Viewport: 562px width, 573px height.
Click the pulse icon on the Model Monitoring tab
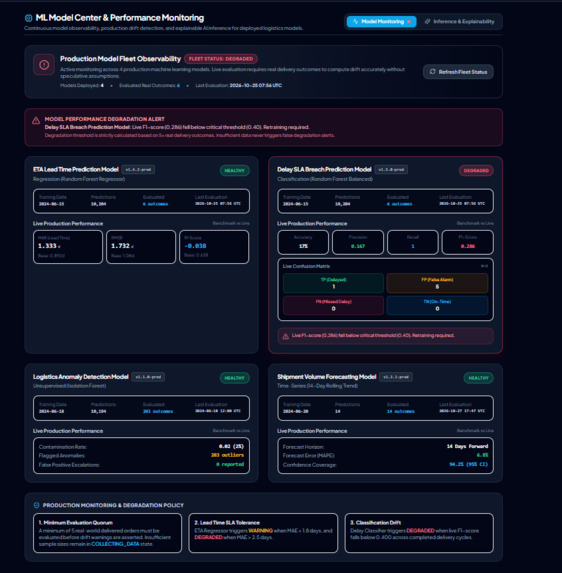pyautogui.click(x=356, y=22)
